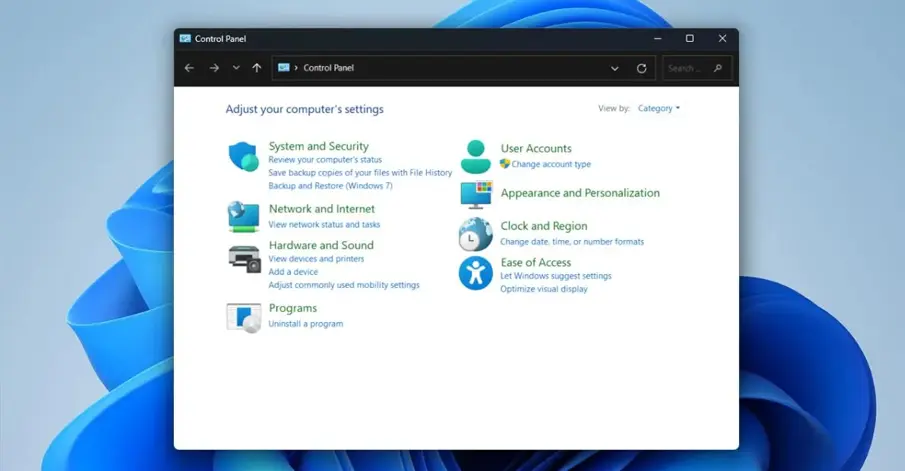Expand the address bar history dropdown

coord(614,68)
